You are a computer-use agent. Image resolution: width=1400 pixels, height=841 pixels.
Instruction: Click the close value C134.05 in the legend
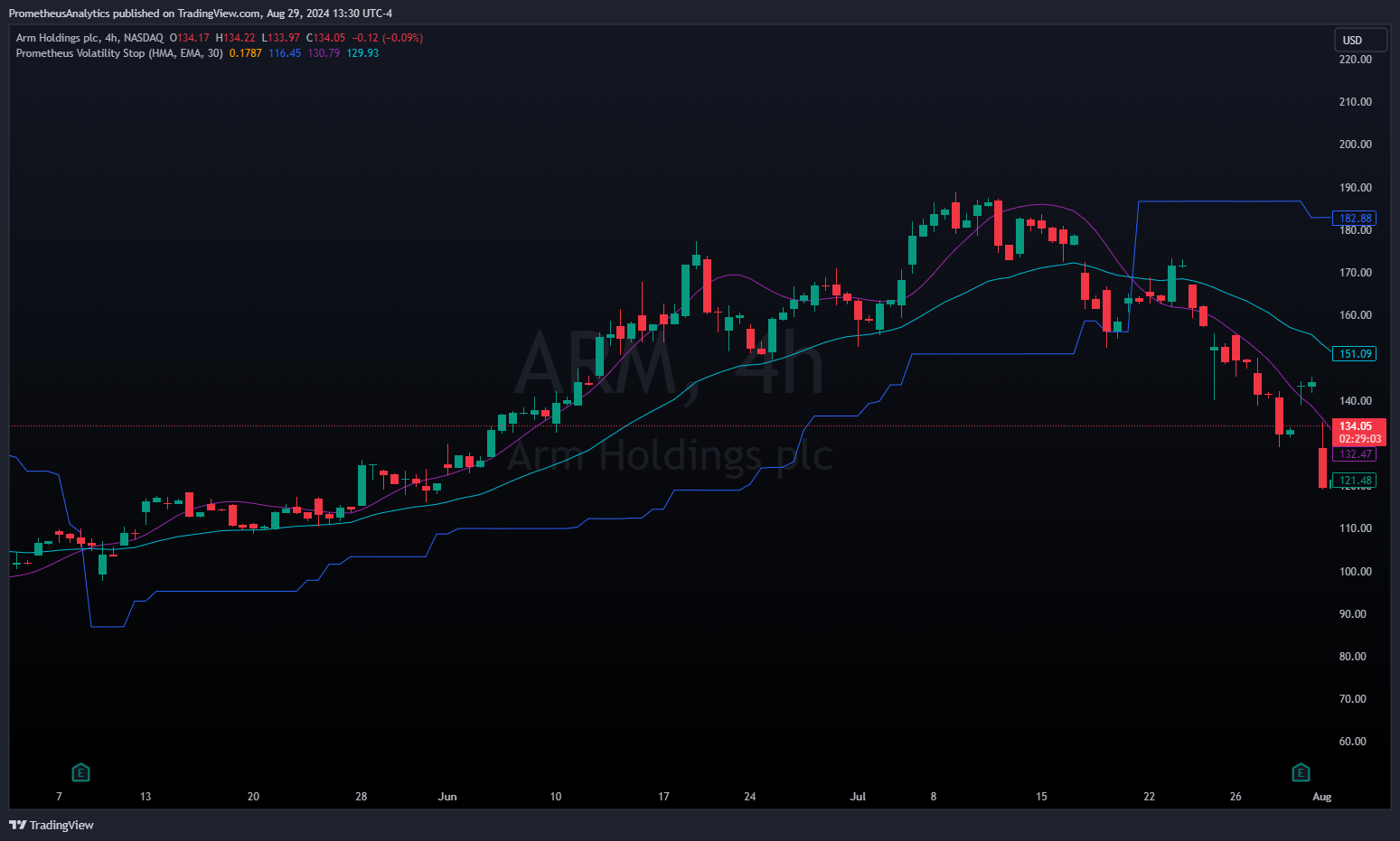[x=325, y=38]
